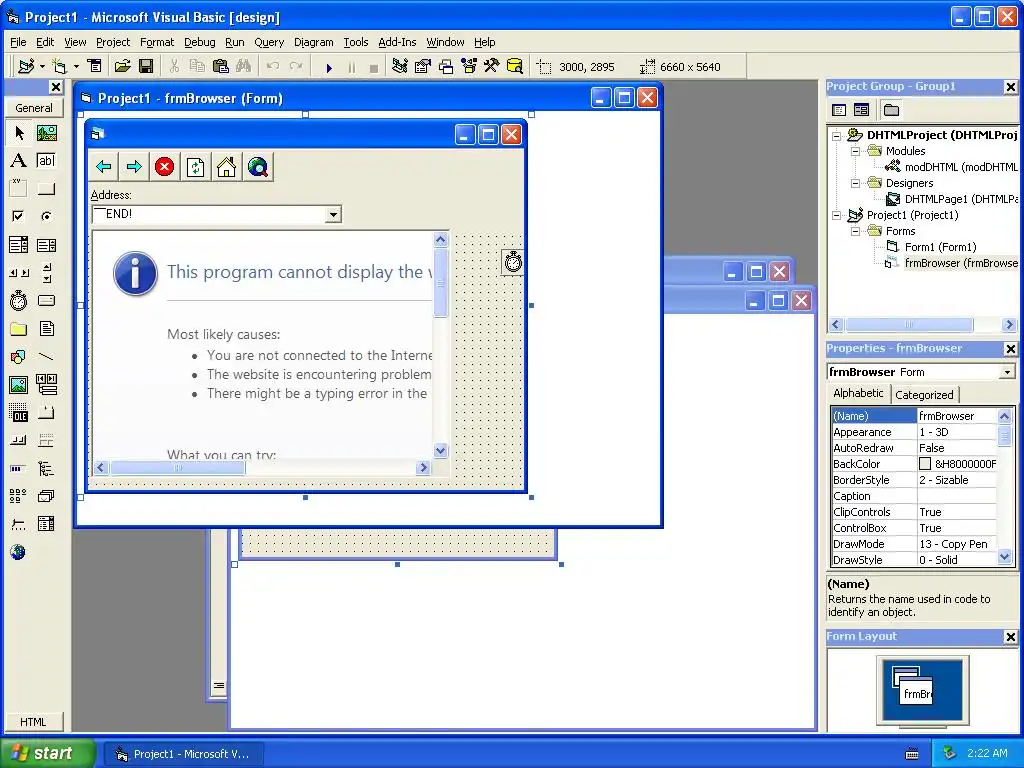
Task: Click View Code in Project Explorer
Action: tap(839, 110)
